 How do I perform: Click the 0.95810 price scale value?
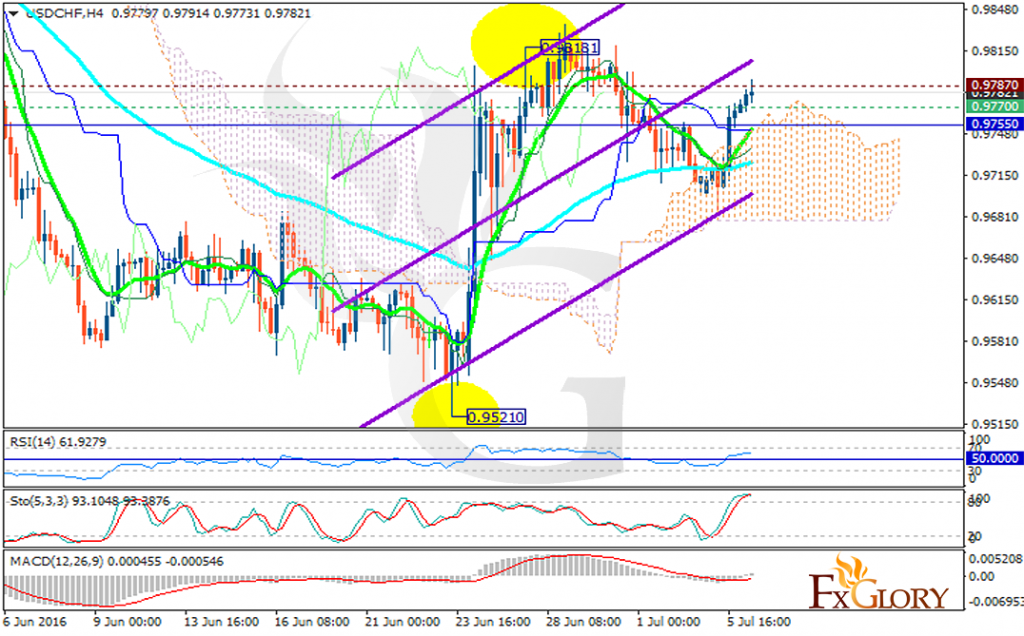pyautogui.click(x=995, y=341)
